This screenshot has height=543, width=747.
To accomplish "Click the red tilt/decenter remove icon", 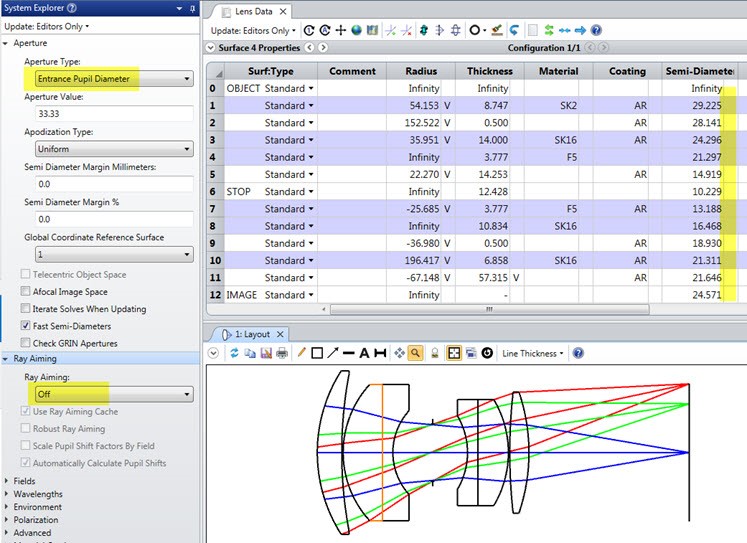I will point(406,30).
